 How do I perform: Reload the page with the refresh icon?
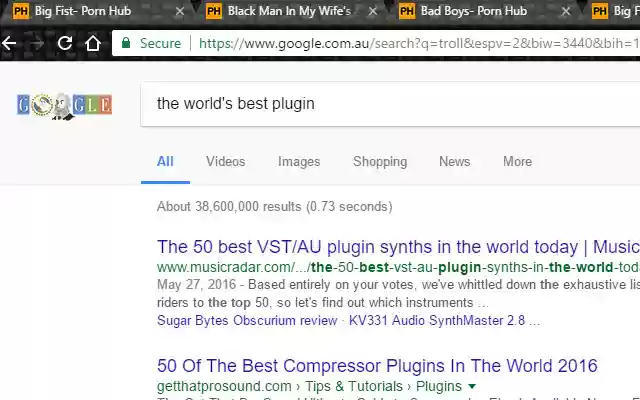(x=65, y=43)
